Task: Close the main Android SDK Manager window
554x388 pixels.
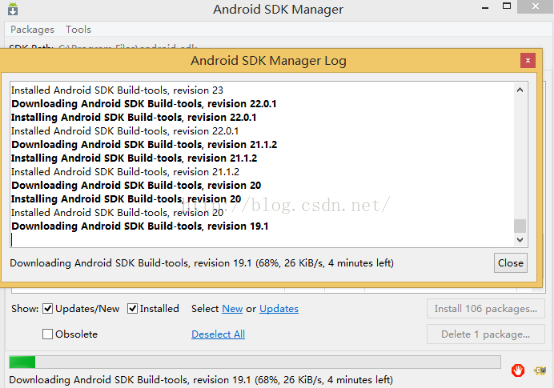Action: [x=535, y=6]
